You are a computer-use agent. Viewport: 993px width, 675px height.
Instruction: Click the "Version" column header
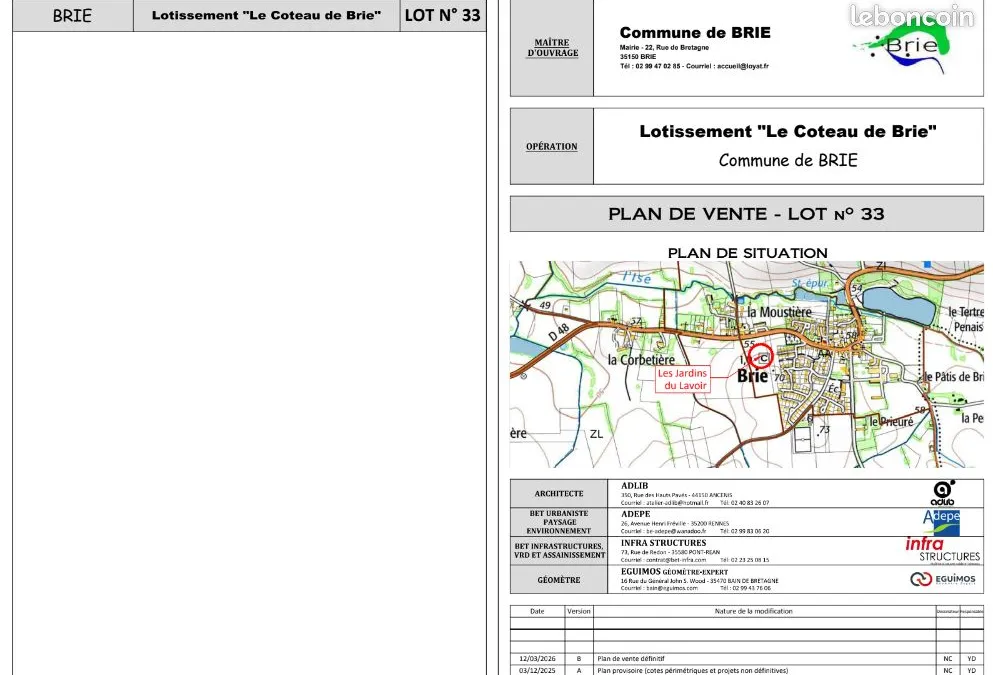(578, 611)
